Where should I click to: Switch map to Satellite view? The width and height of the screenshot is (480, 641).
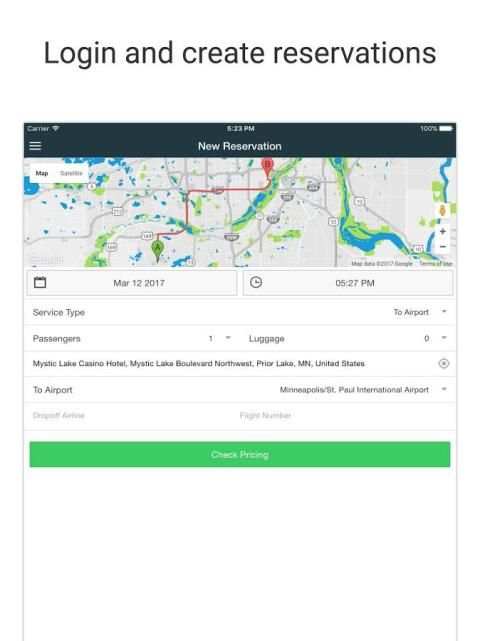71,173
